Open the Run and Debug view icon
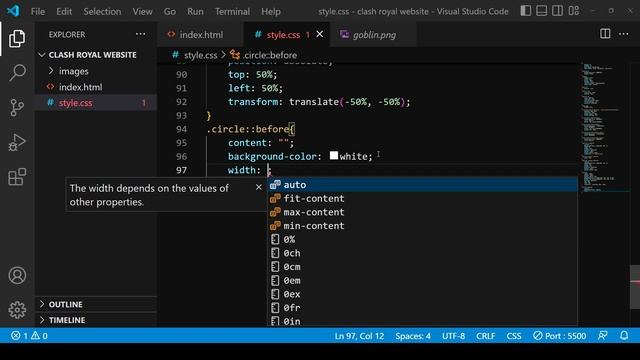Image resolution: width=640 pixels, height=360 pixels. click(17, 142)
